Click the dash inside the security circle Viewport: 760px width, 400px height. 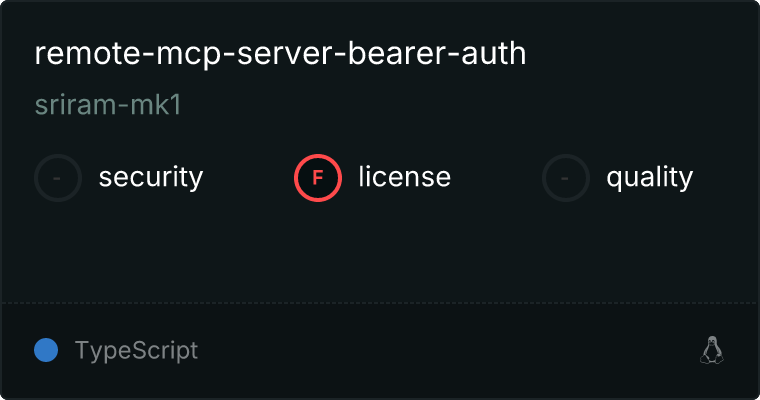click(x=57, y=178)
